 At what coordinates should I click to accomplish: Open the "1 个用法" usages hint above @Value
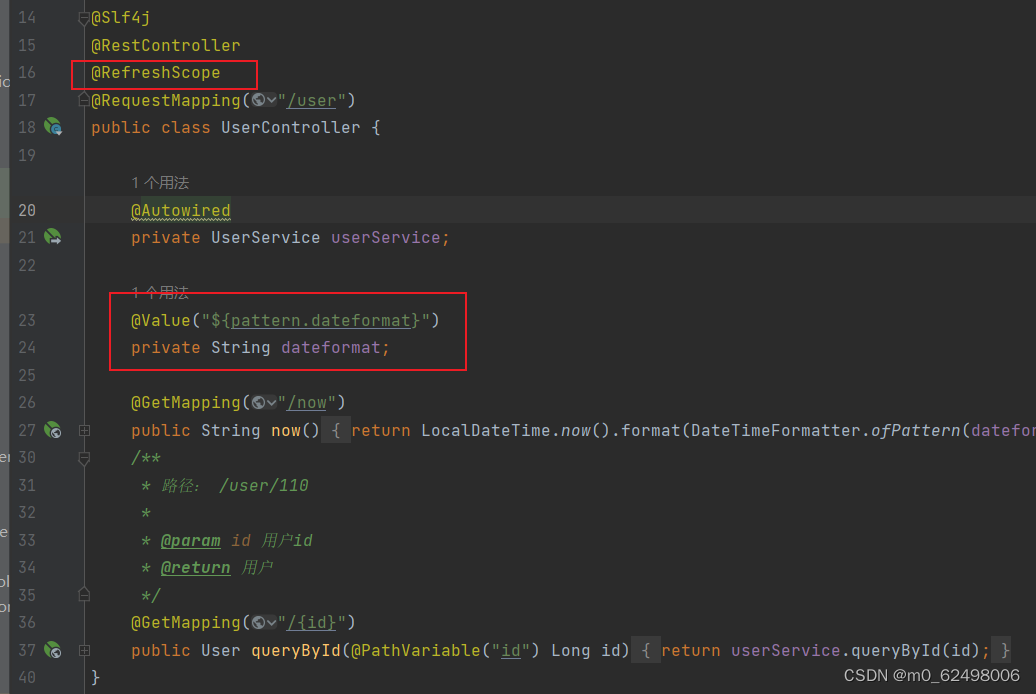[160, 291]
